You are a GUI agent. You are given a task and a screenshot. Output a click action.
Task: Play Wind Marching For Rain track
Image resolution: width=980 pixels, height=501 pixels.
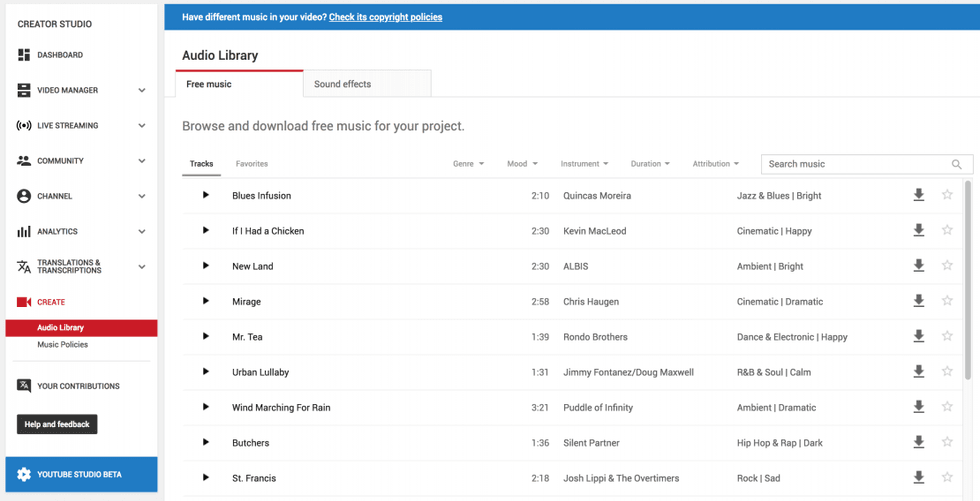205,407
